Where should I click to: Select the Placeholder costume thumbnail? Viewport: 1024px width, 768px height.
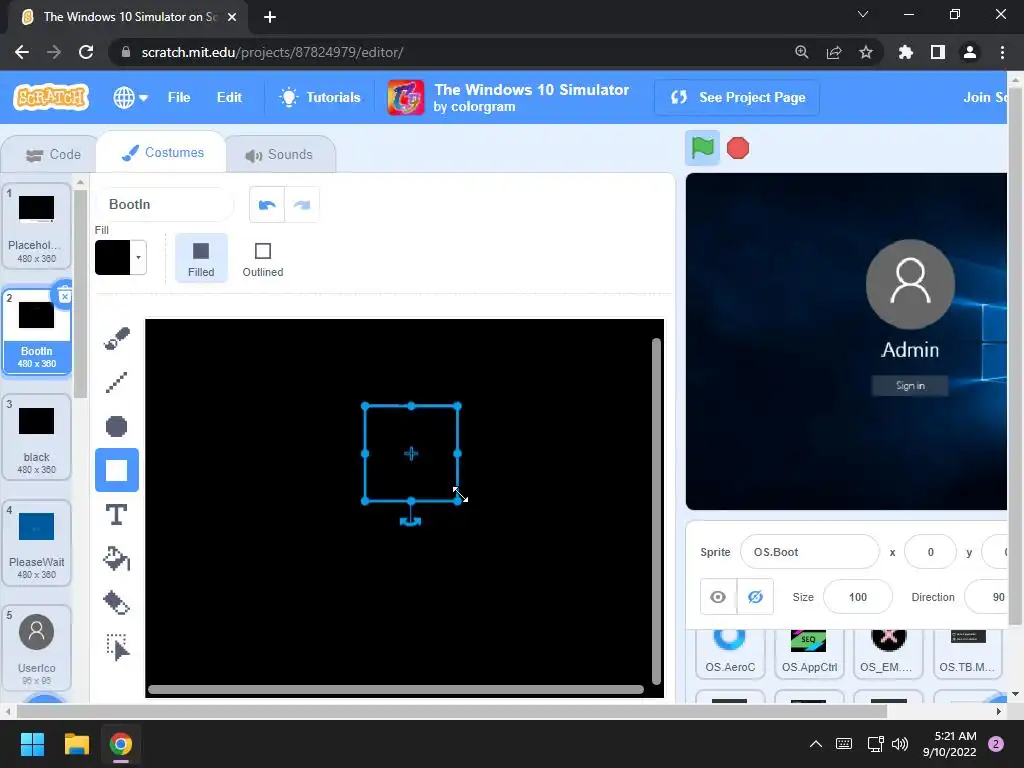pyautogui.click(x=37, y=226)
